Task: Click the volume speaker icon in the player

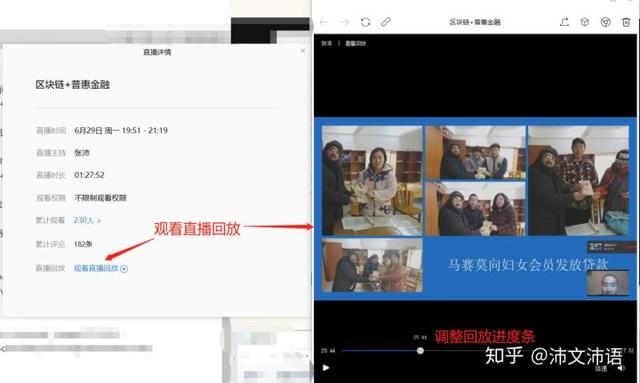Action: (621, 368)
